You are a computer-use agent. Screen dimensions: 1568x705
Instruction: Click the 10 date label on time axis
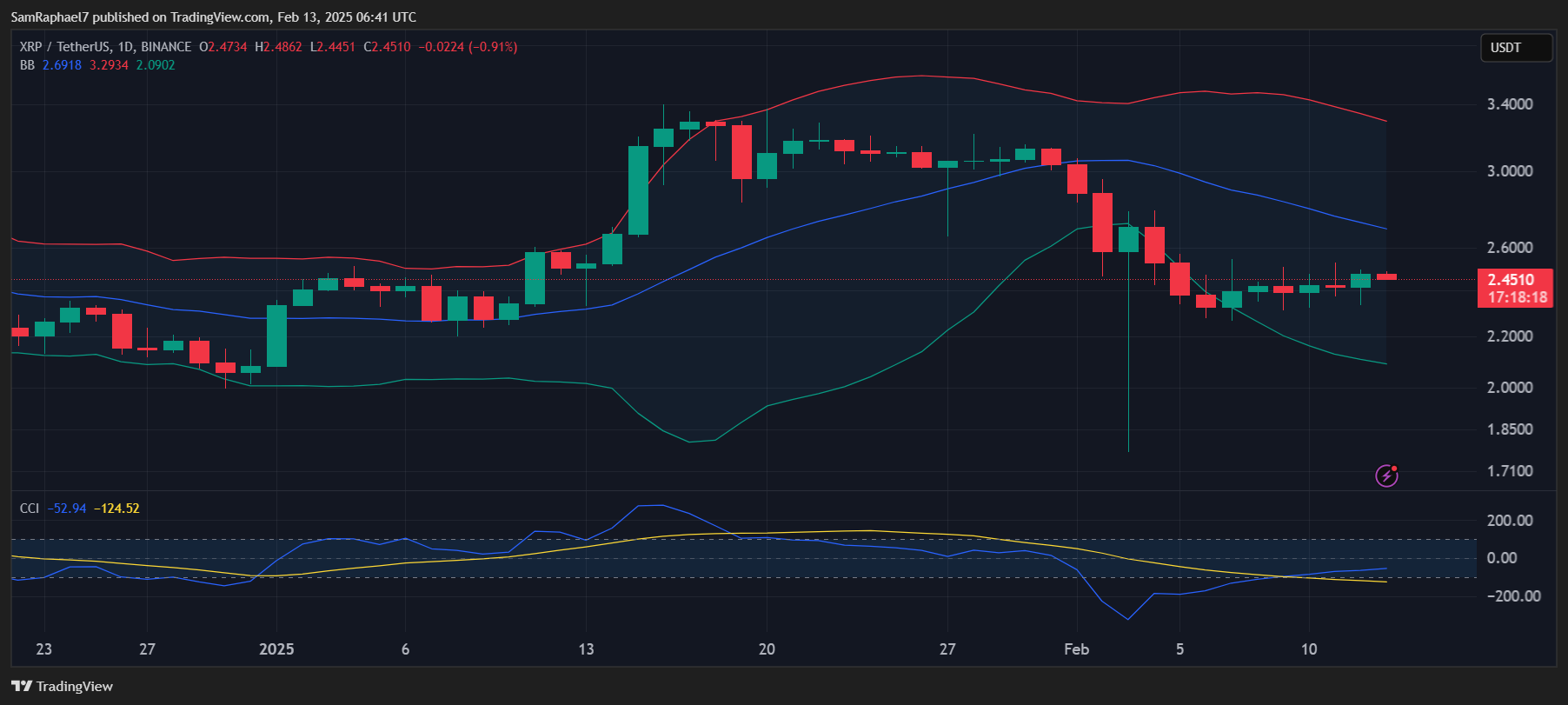coord(1309,649)
